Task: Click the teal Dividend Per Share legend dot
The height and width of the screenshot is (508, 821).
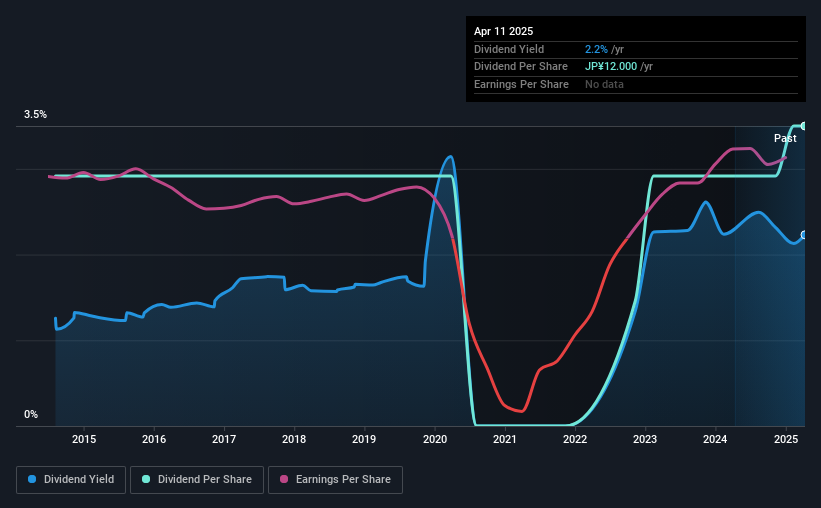Action: click(146, 479)
